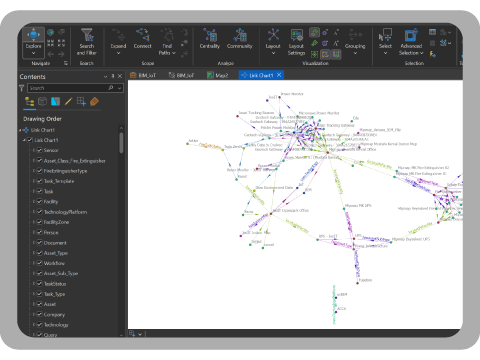The height and width of the screenshot is (360, 480).
Task: Uncheck the Workflow layer checkbox
Action: (x=39, y=263)
